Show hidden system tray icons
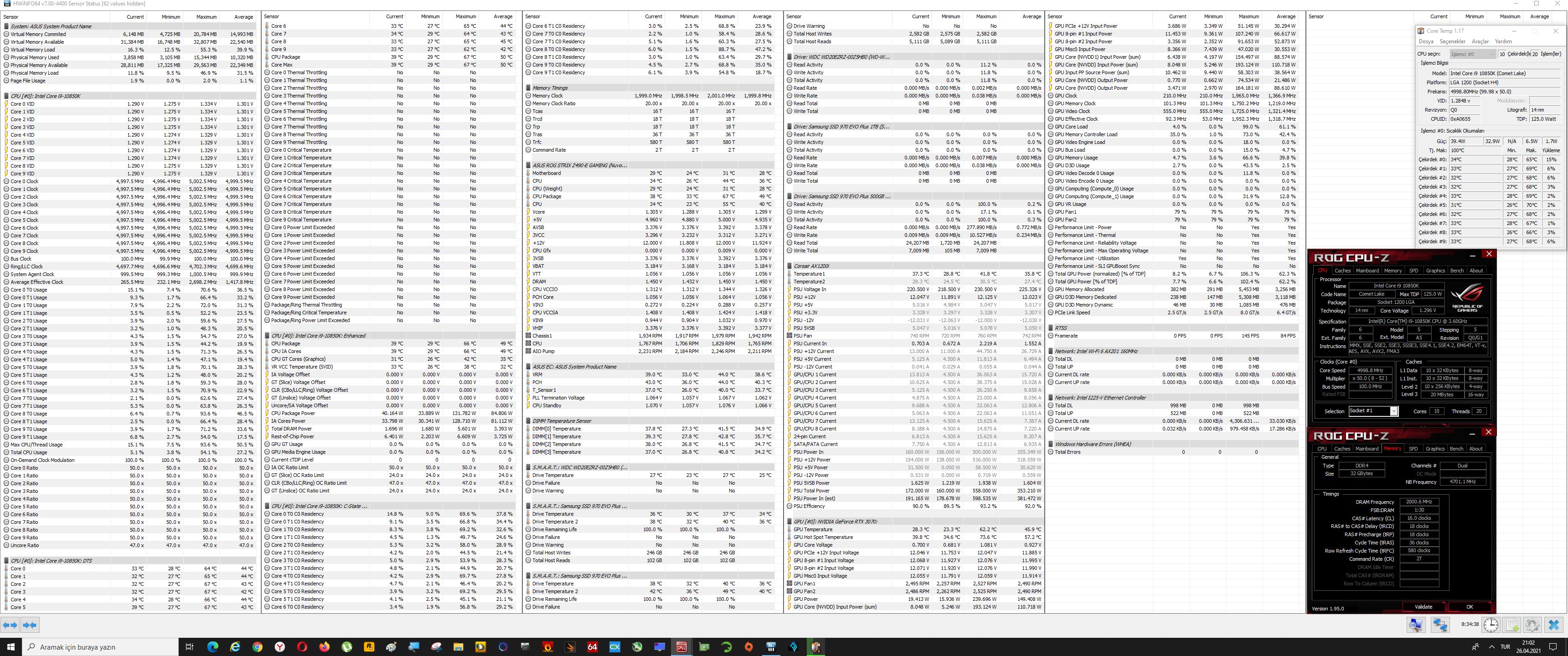The image size is (1568, 656). tap(1491, 647)
